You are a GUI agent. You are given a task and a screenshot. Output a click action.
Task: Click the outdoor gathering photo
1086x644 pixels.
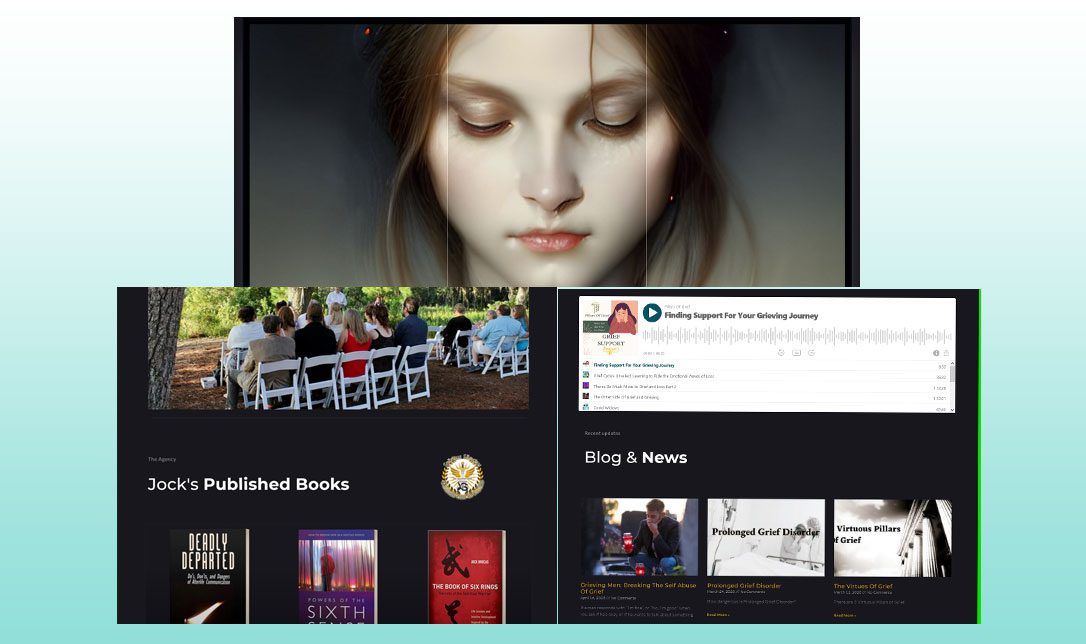tap(338, 348)
